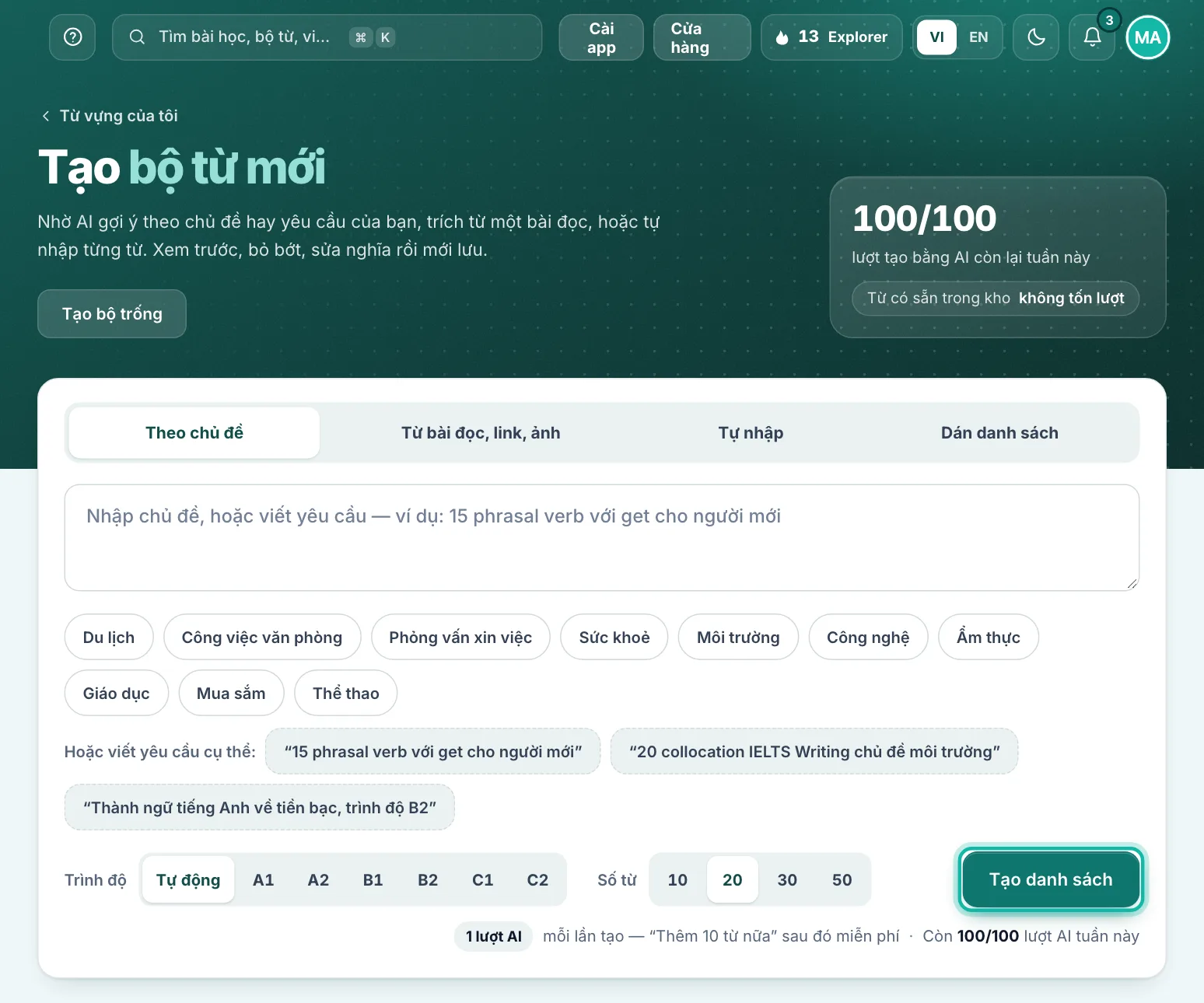Open the MA profile avatar
1204x1003 pixels.
pyautogui.click(x=1147, y=37)
